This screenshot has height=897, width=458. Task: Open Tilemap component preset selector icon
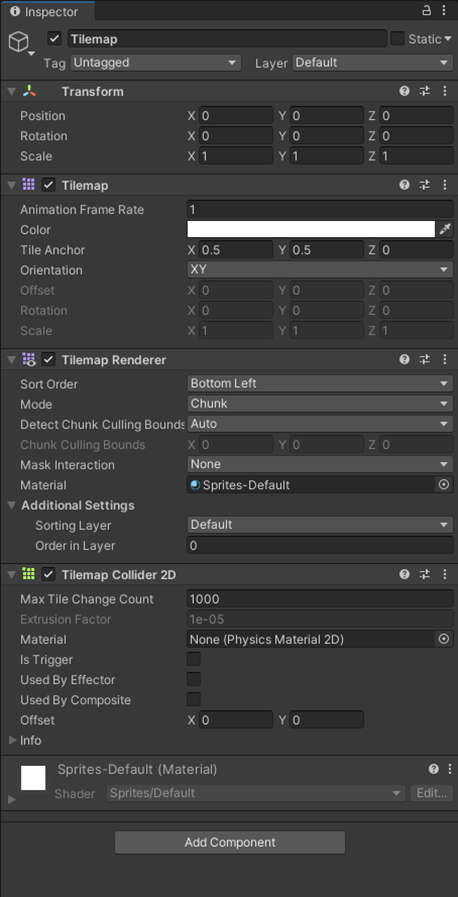(x=425, y=185)
